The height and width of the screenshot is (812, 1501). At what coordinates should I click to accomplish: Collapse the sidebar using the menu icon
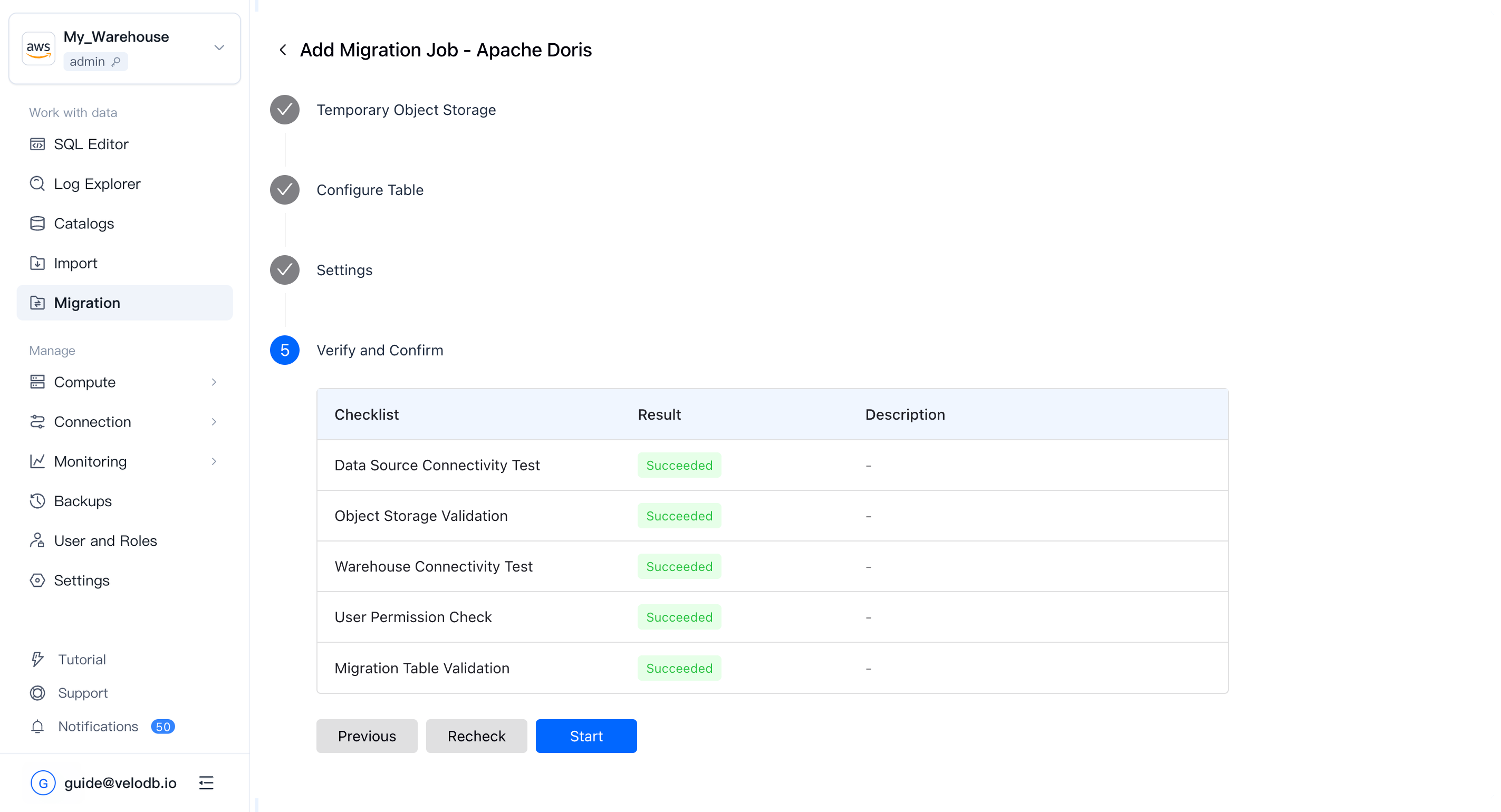point(206,782)
